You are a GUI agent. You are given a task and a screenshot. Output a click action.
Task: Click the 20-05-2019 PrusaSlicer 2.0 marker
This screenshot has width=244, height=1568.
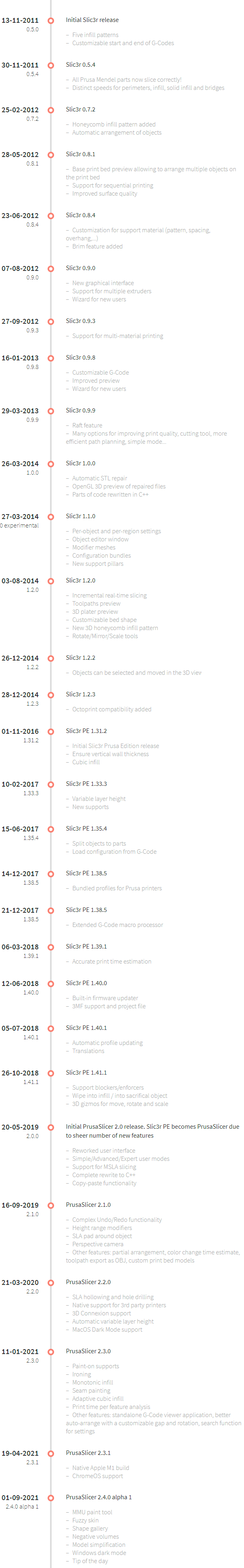click(50, 1127)
